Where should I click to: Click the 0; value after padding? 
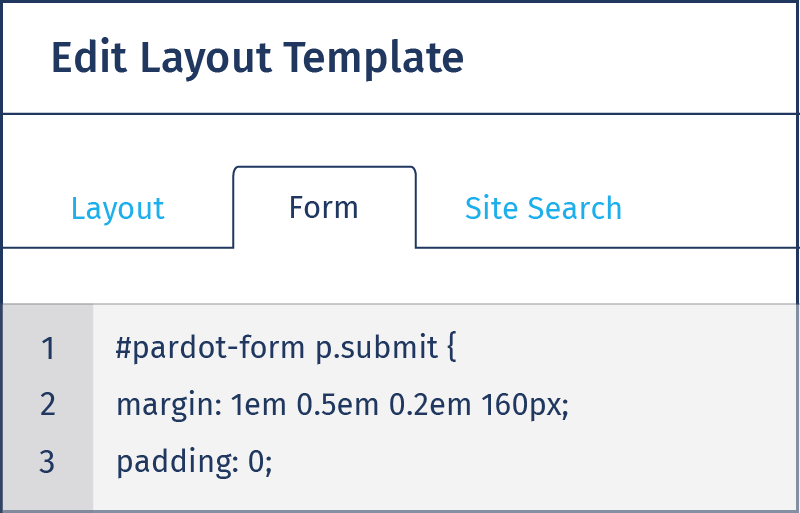click(260, 462)
